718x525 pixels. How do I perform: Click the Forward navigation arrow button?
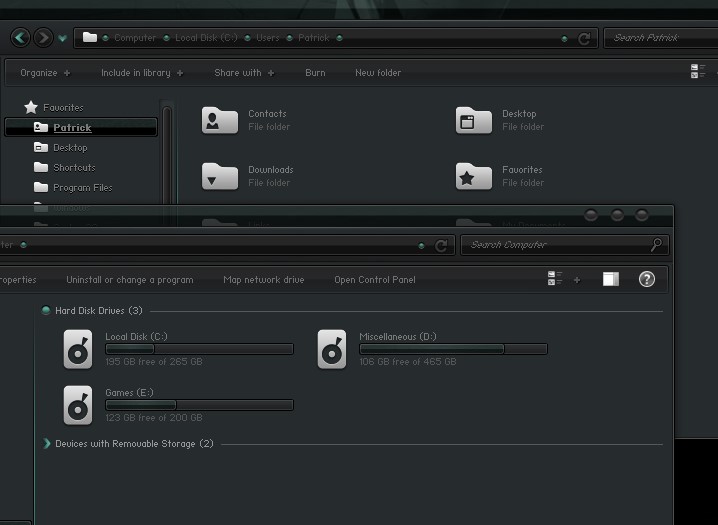pyautogui.click(x=43, y=38)
